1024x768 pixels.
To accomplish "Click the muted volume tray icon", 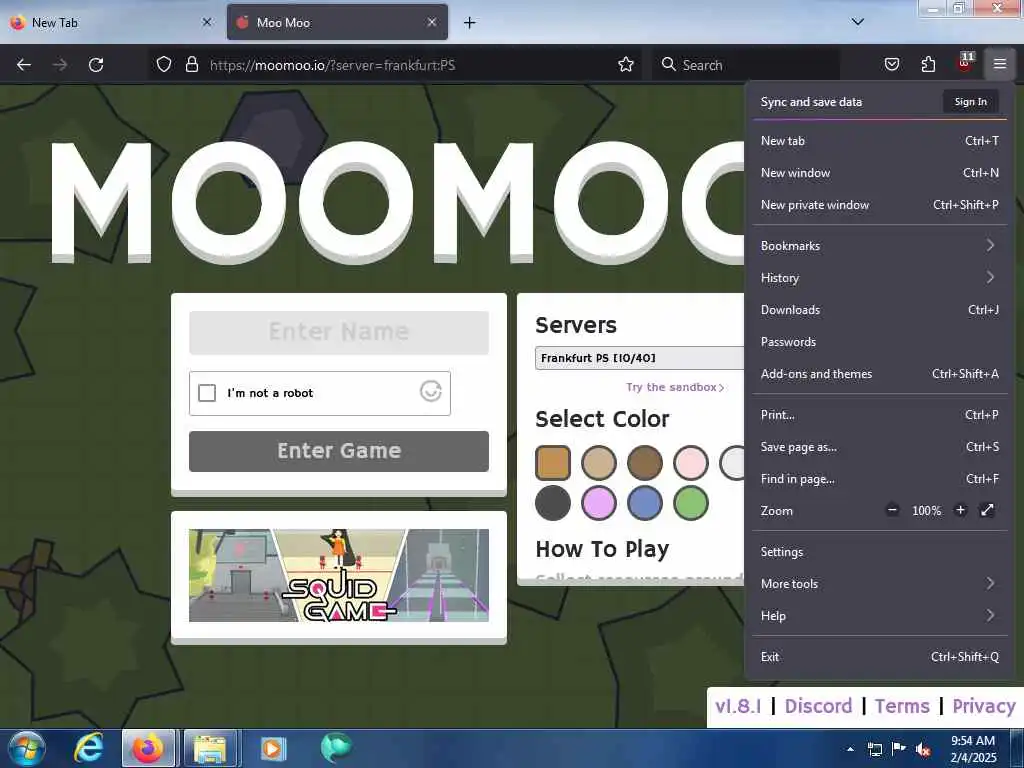I will (x=923, y=749).
